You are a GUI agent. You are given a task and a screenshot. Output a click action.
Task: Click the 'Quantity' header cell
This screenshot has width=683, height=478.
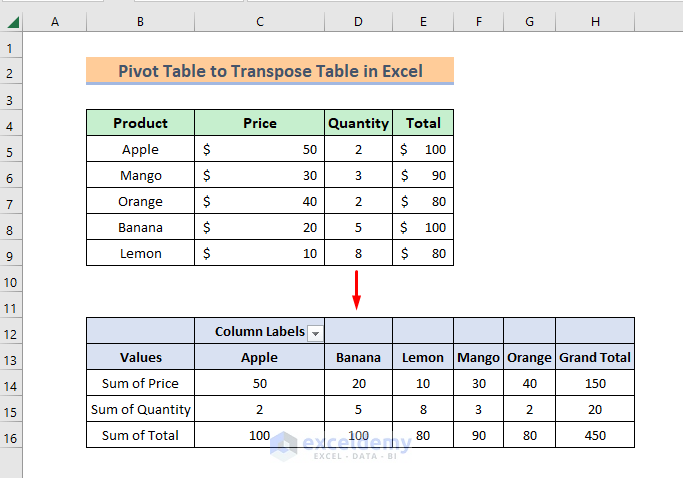(x=358, y=123)
